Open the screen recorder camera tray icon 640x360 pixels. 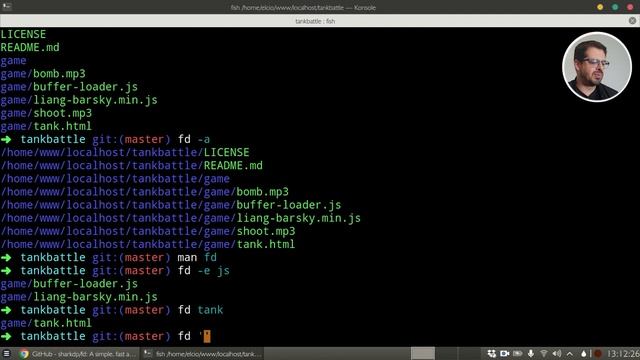point(504,353)
